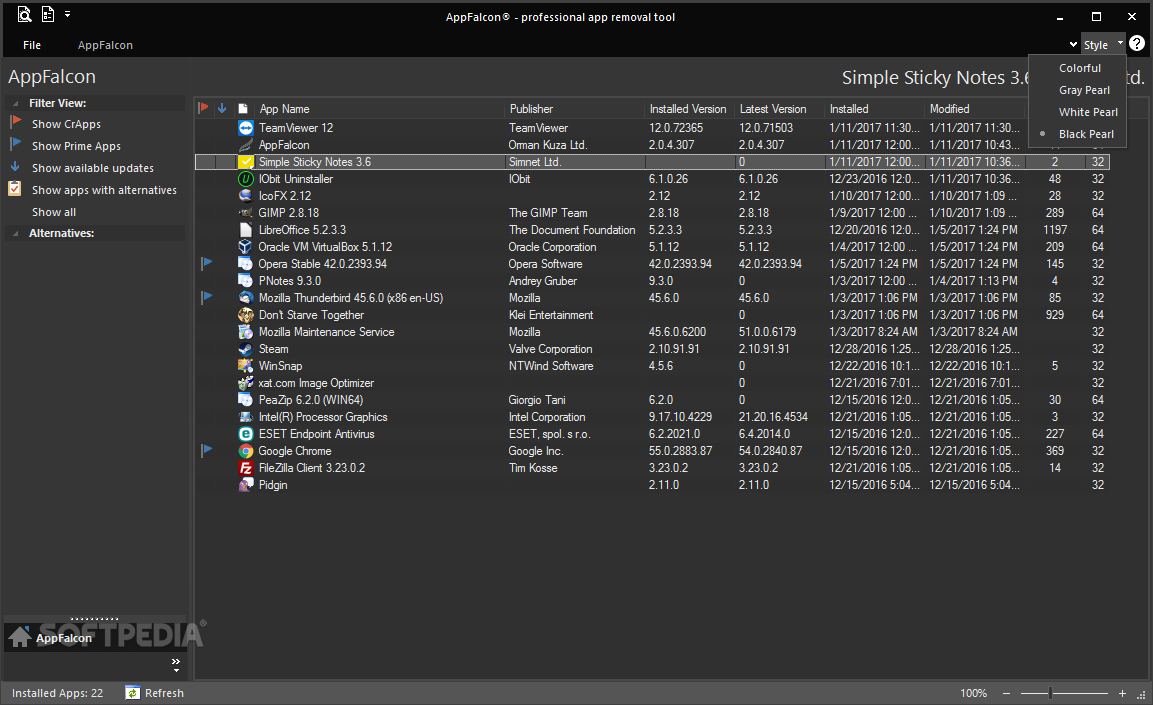Click Show apps with alternatives filter
This screenshot has height=705, width=1153.
104,190
